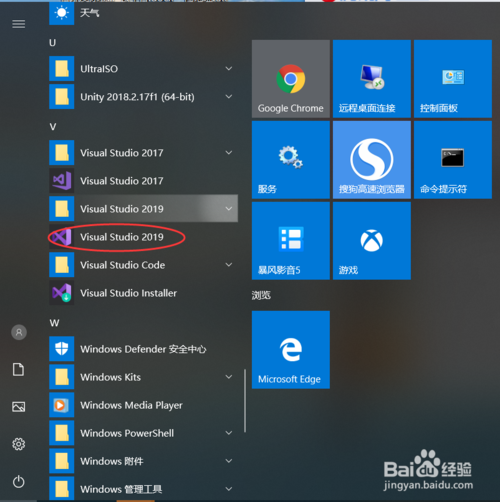The image size is (500, 502).
Task: Click the Windows 附件 folder icon
Action: point(62,461)
